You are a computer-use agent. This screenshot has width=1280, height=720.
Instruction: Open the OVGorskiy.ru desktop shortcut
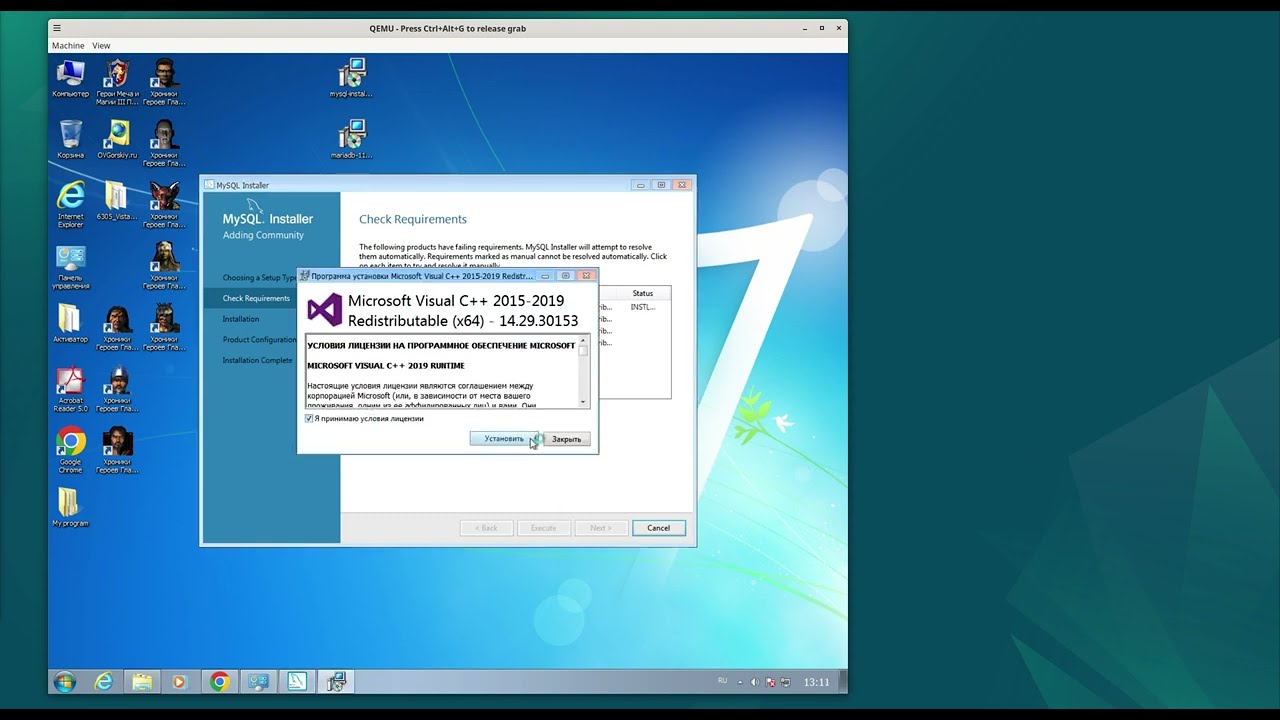117,140
